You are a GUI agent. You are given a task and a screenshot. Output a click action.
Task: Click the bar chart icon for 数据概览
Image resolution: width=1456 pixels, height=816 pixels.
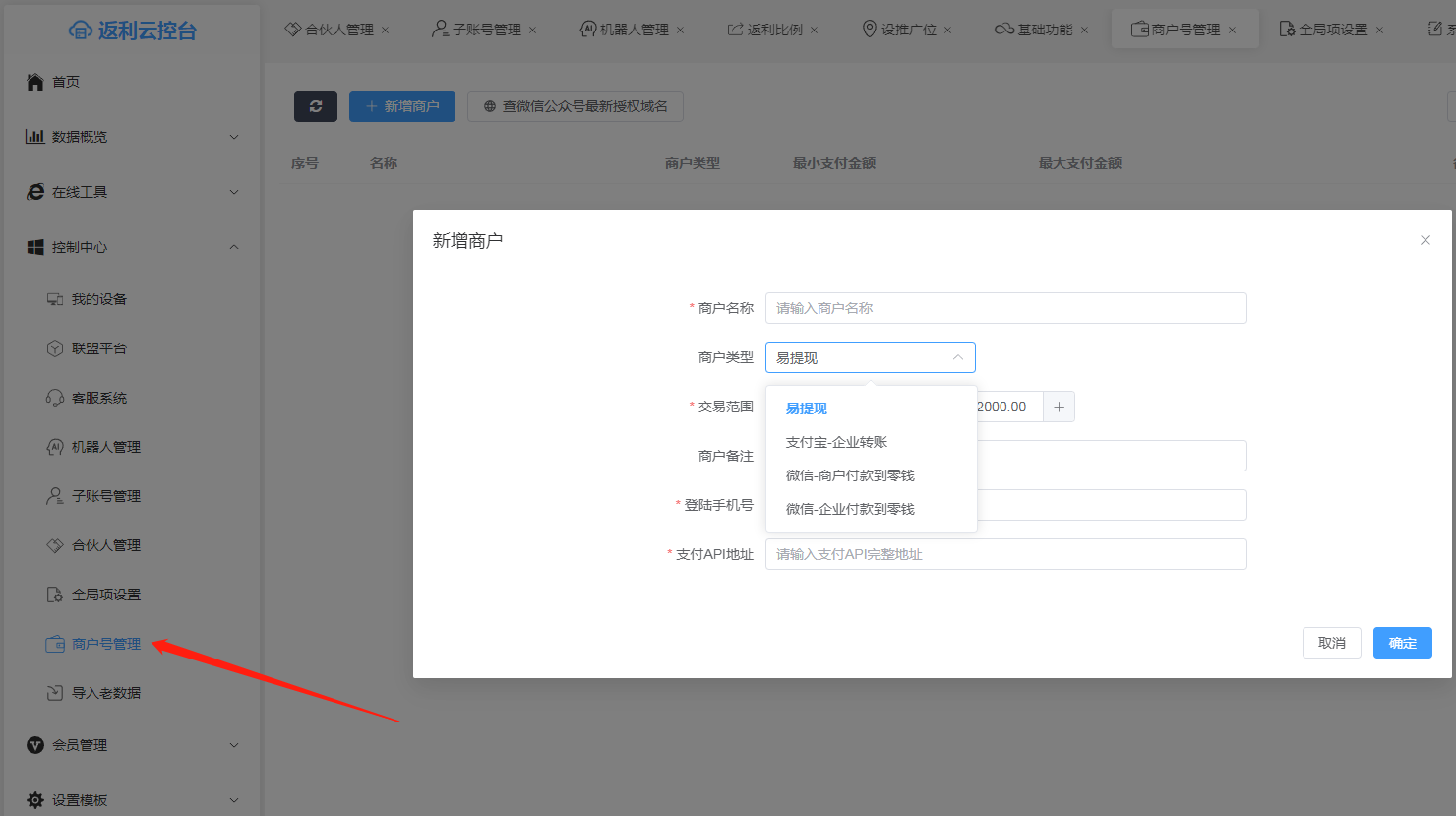(x=35, y=137)
